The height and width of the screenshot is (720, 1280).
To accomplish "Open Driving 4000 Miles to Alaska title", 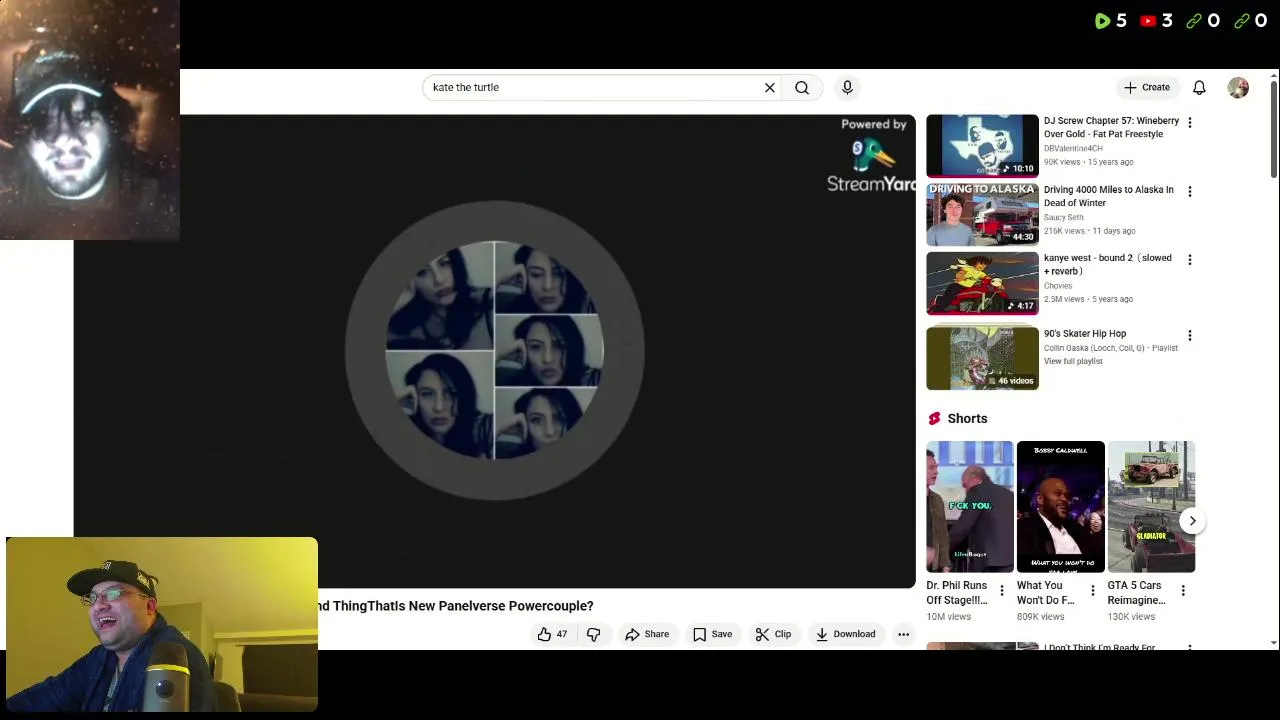I will tap(1109, 196).
